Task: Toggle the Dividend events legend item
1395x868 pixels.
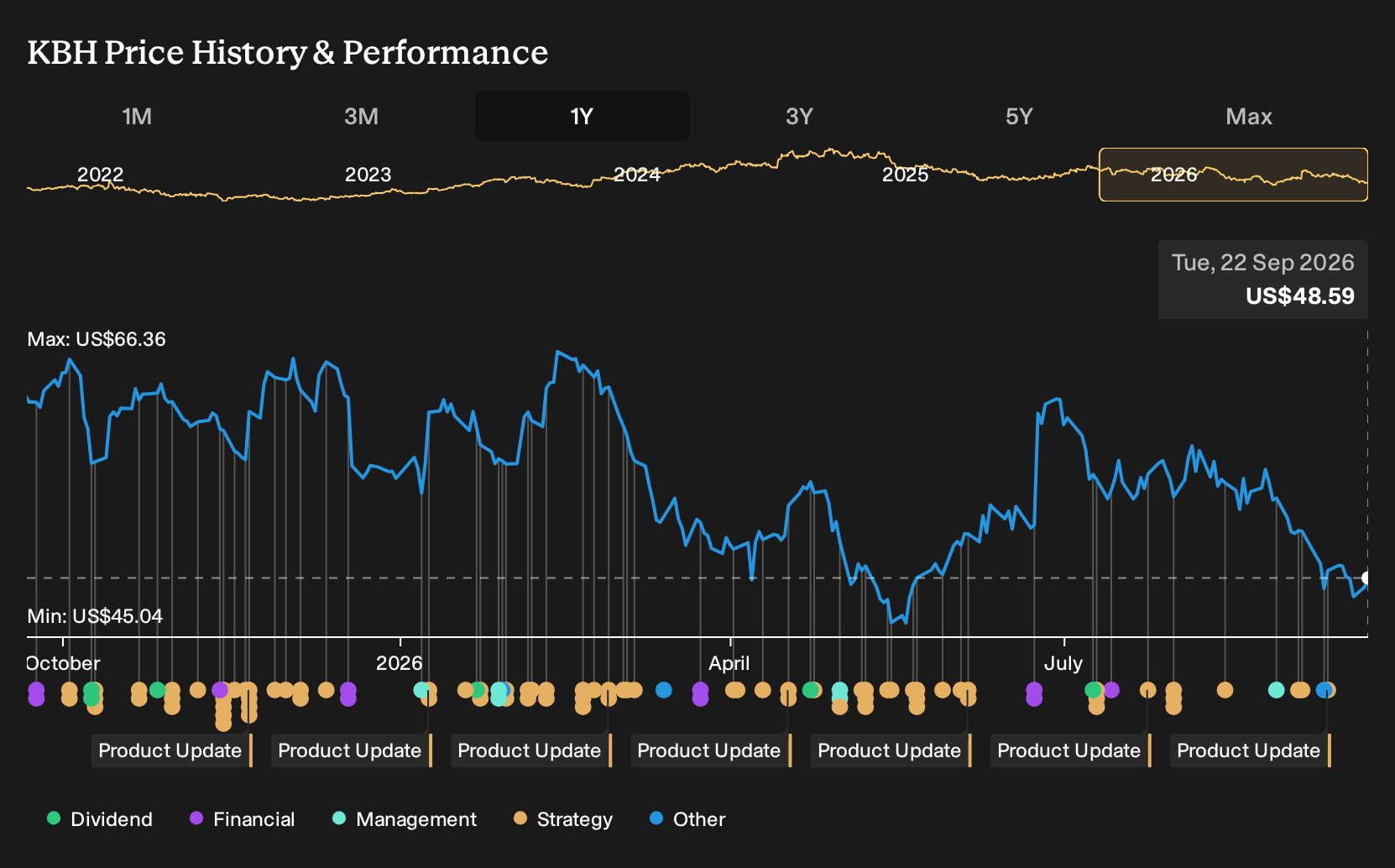Action: (x=100, y=819)
